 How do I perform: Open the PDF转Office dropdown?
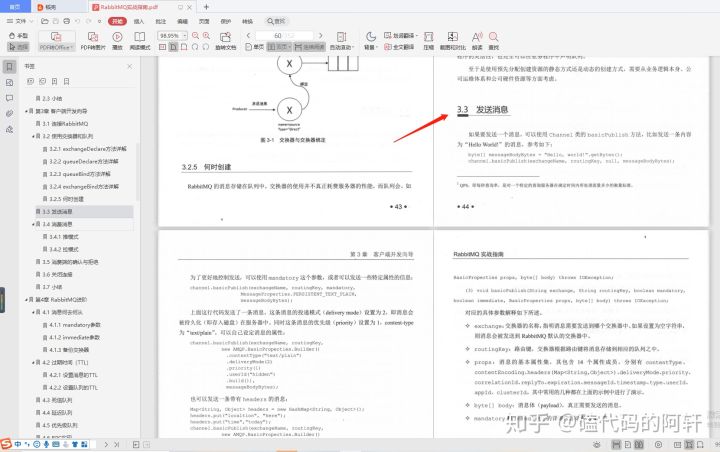(56, 47)
